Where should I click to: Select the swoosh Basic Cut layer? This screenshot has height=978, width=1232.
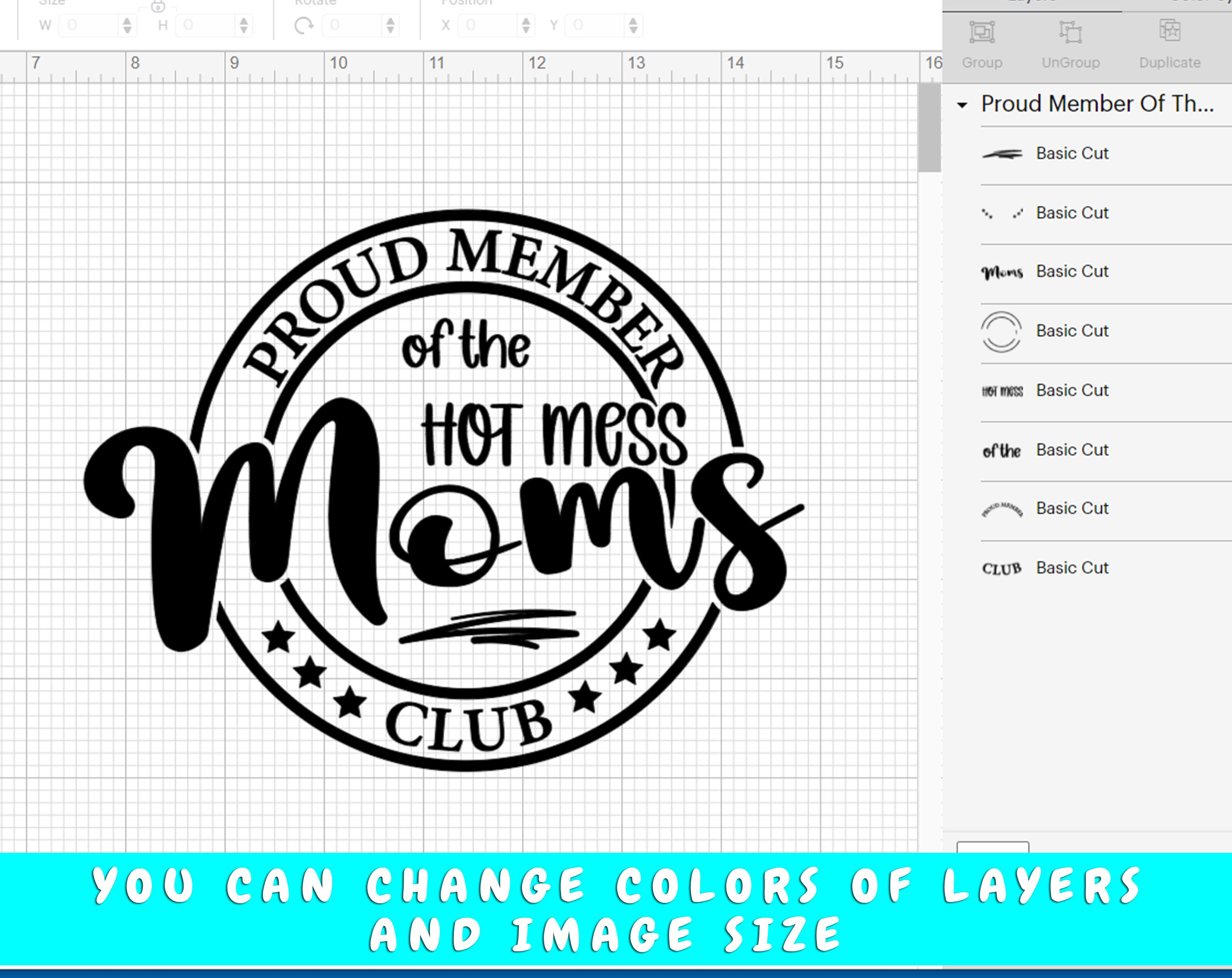[x=1073, y=153]
